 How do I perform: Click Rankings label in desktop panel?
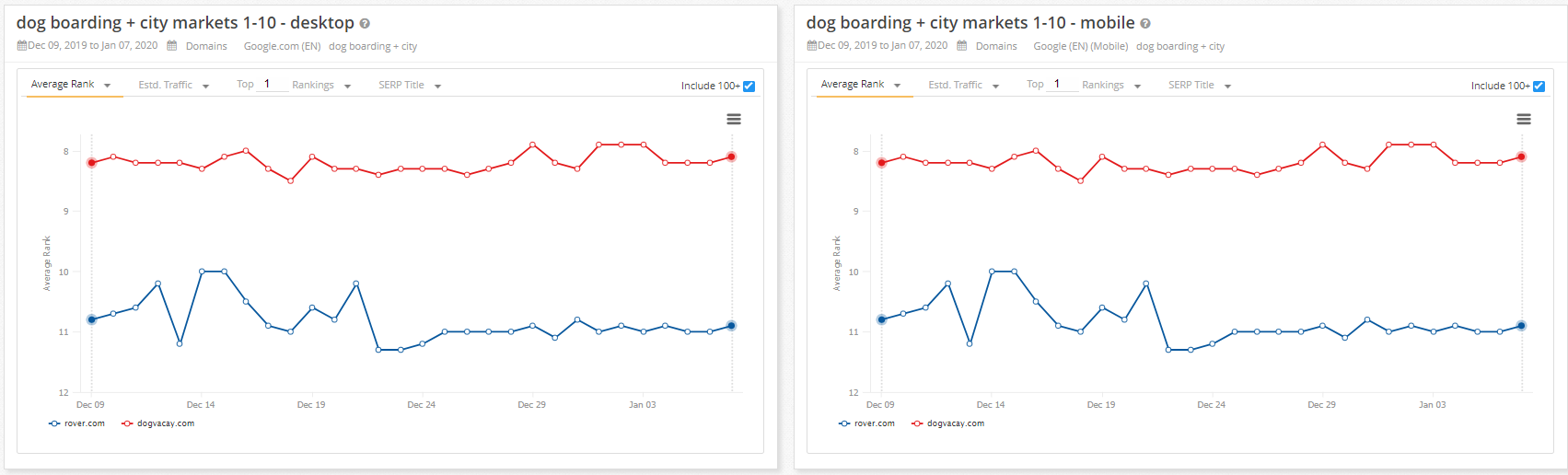click(313, 85)
